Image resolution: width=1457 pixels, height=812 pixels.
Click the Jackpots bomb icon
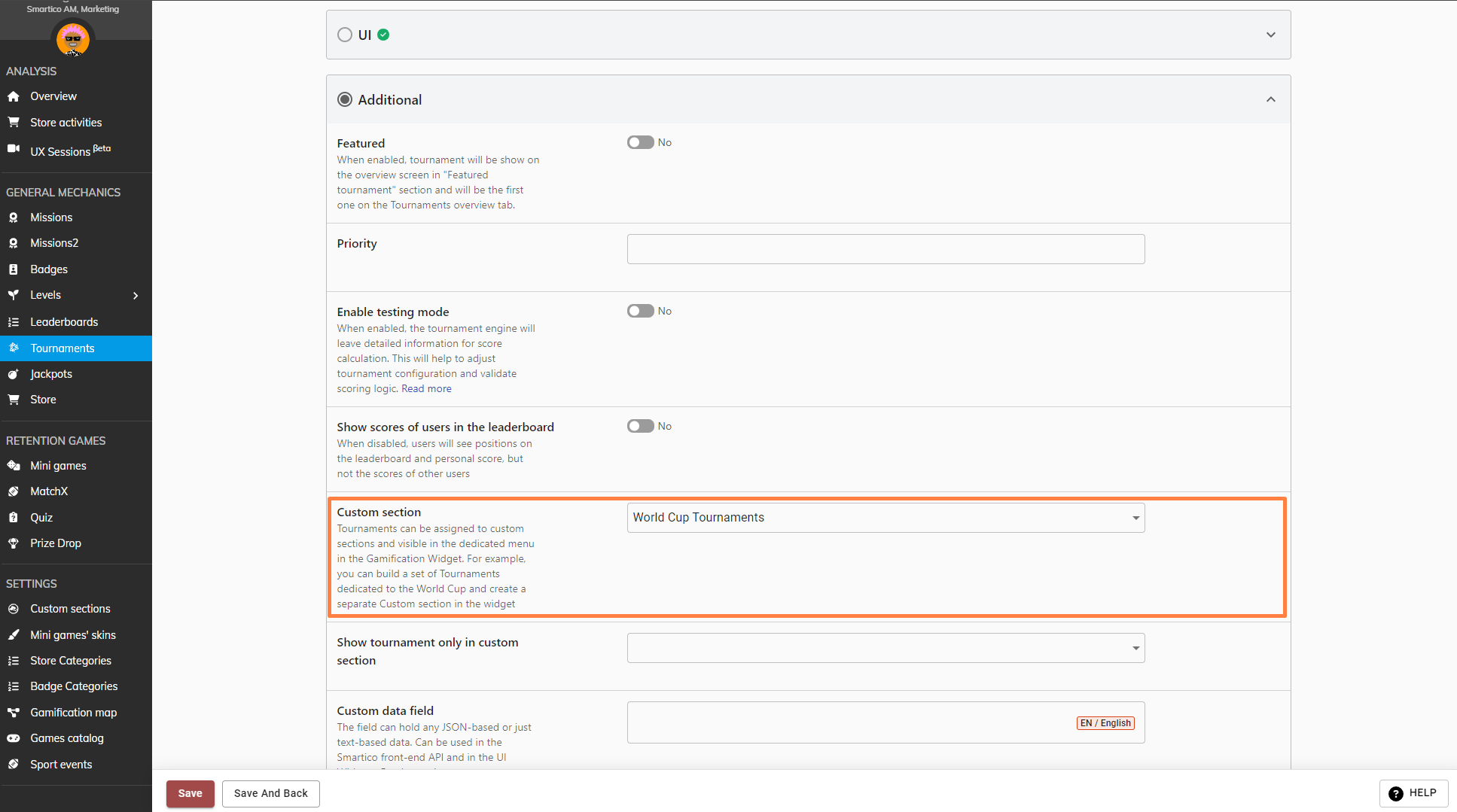pyautogui.click(x=14, y=374)
